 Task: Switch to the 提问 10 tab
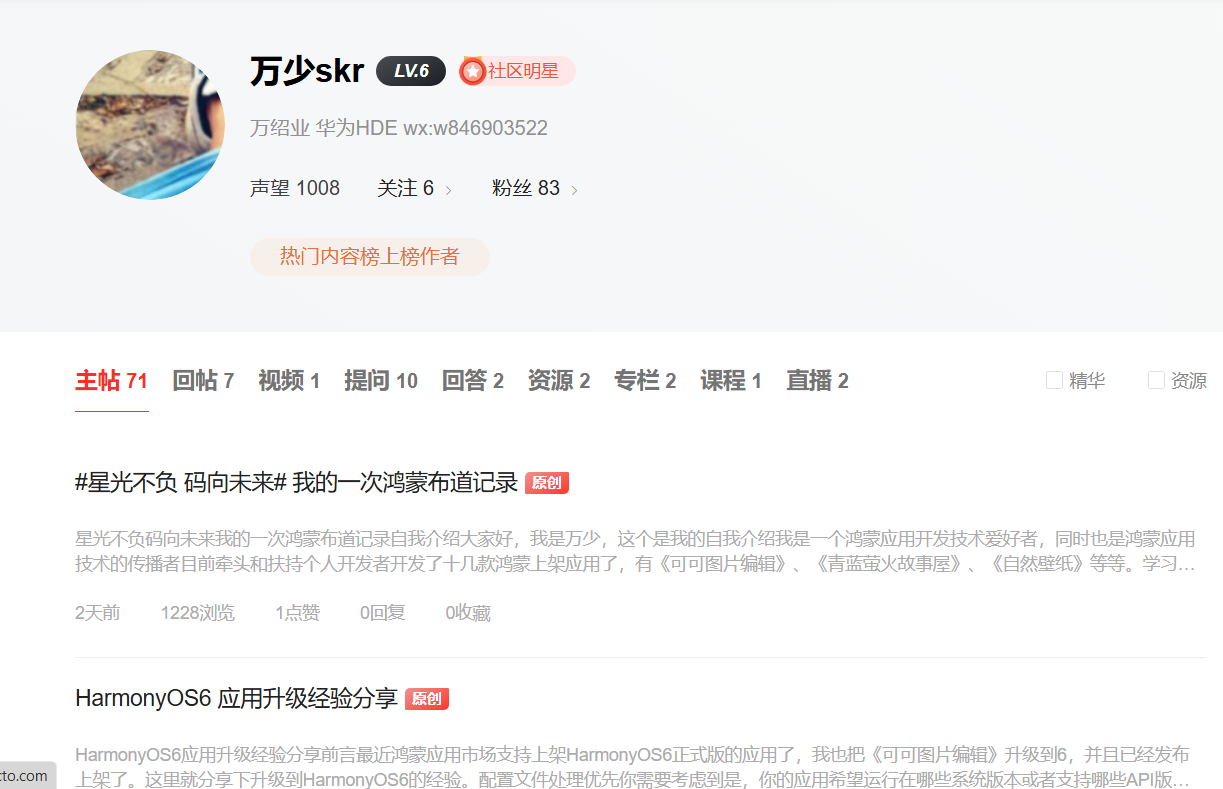click(x=381, y=381)
